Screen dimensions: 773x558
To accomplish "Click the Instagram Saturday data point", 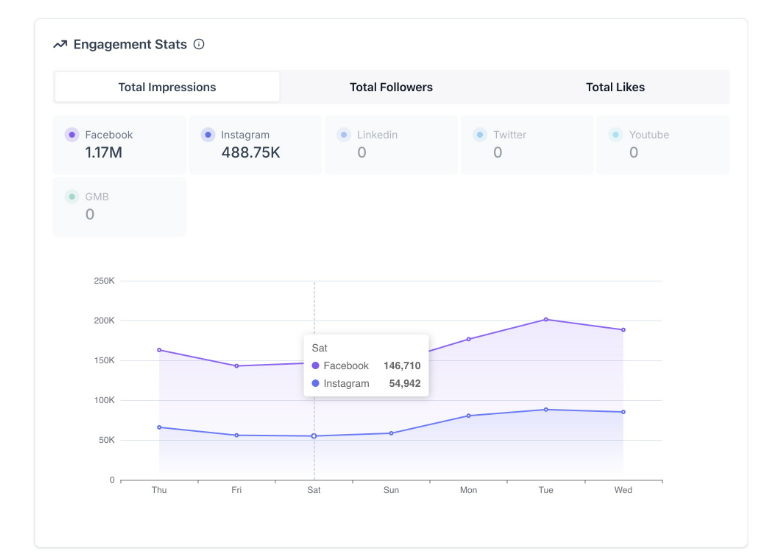I will click(x=314, y=436).
